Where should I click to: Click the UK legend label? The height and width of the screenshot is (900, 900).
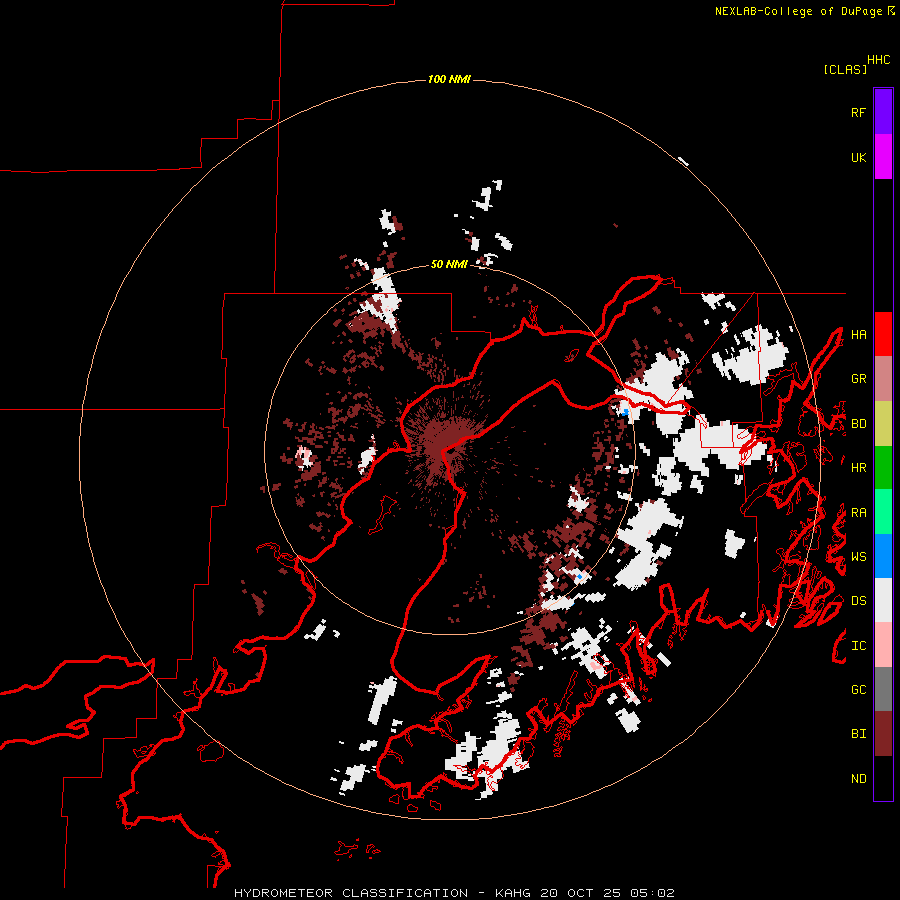pyautogui.click(x=858, y=157)
